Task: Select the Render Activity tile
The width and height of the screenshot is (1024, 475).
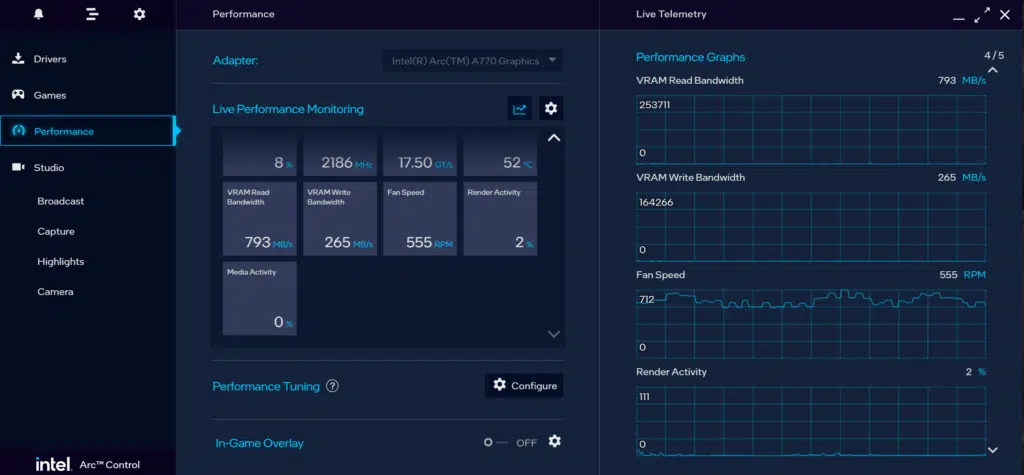Action: coord(500,219)
